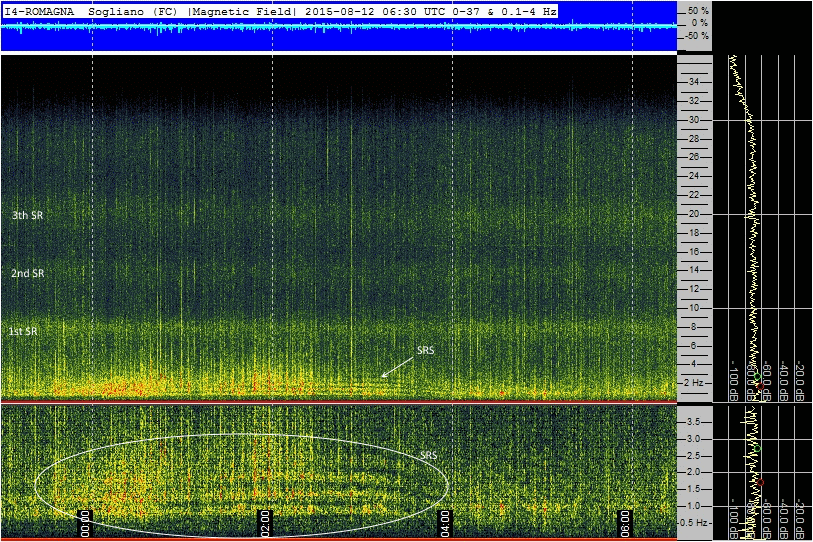This screenshot has height=542, width=813.
Task: Click the red peak marker in lower spectrum
Action: coord(761,482)
